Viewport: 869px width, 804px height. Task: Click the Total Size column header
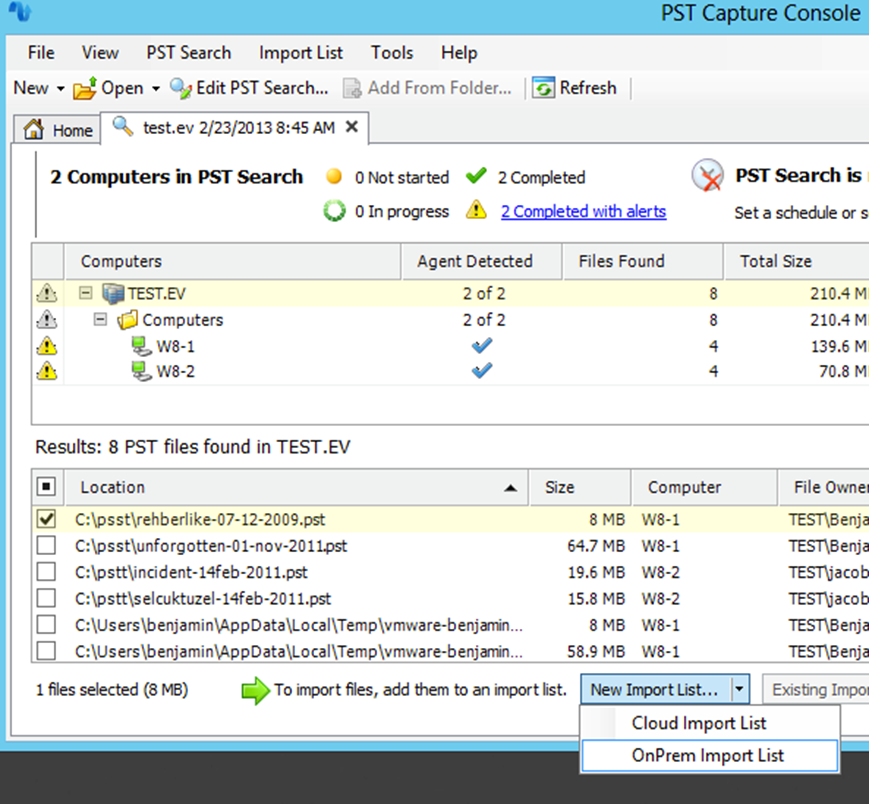tap(796, 261)
